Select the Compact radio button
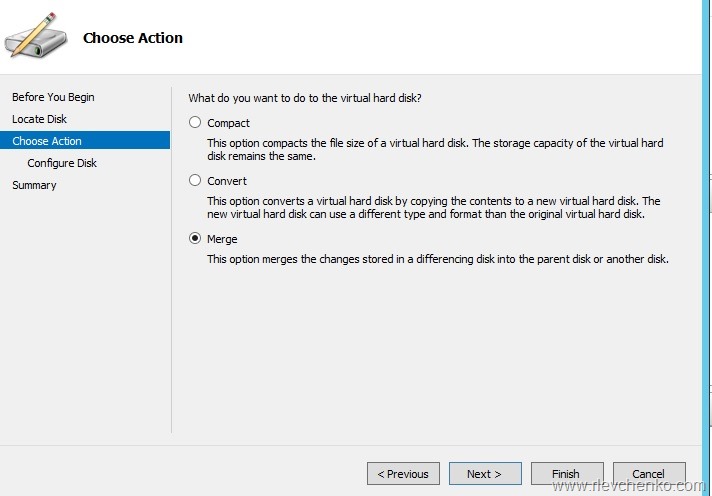 195,123
